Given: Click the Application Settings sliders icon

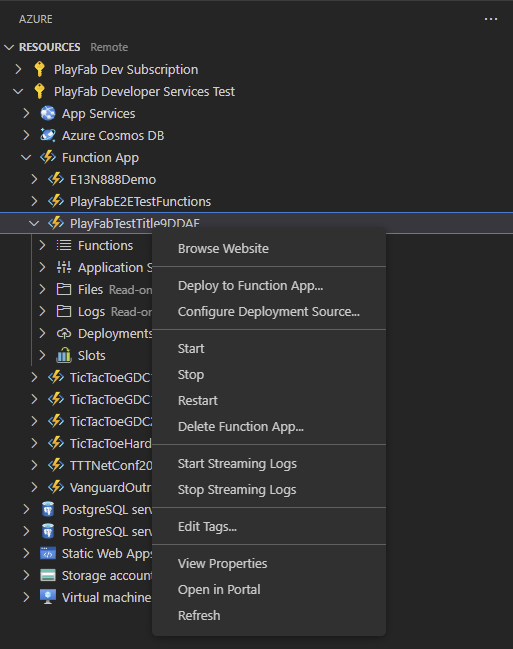Looking at the screenshot, I should click(64, 267).
